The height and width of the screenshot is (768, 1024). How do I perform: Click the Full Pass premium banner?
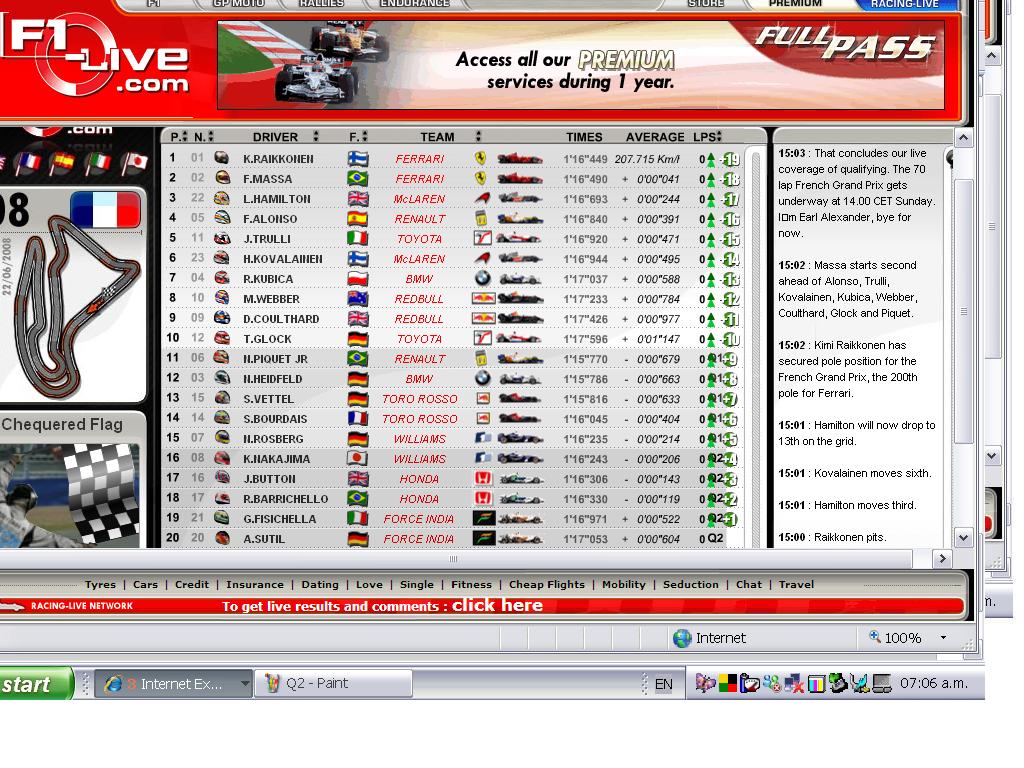[580, 65]
